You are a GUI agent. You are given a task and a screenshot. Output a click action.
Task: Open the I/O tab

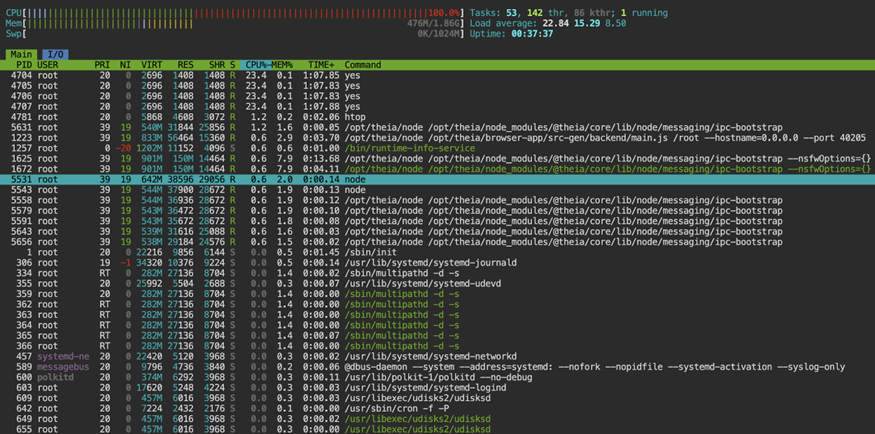tap(55, 55)
